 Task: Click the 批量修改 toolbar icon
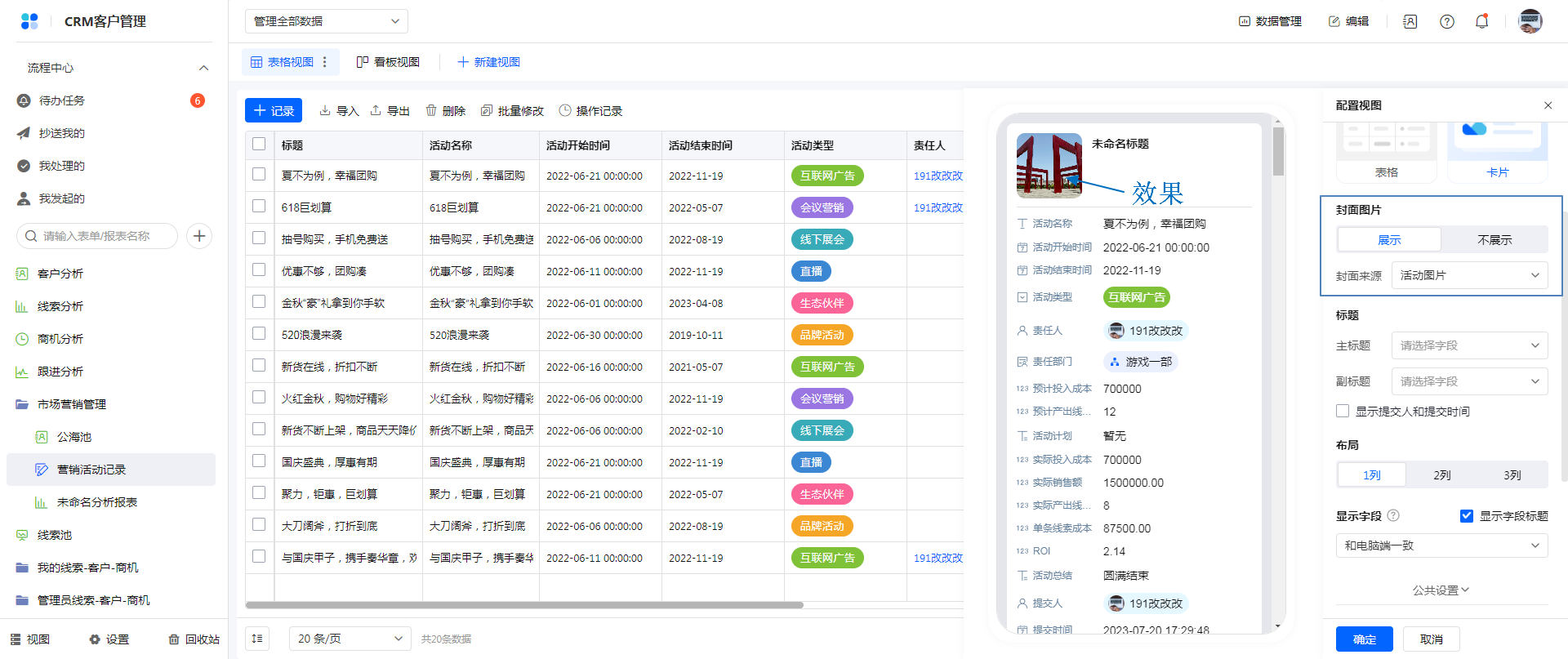coord(487,110)
